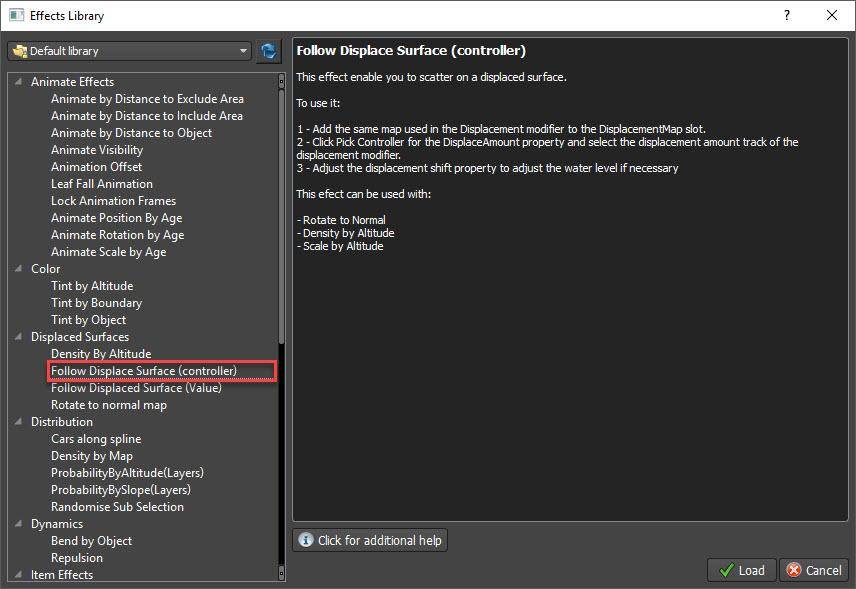Collapse the Color category arrow
This screenshot has width=856, height=589.
click(18, 269)
